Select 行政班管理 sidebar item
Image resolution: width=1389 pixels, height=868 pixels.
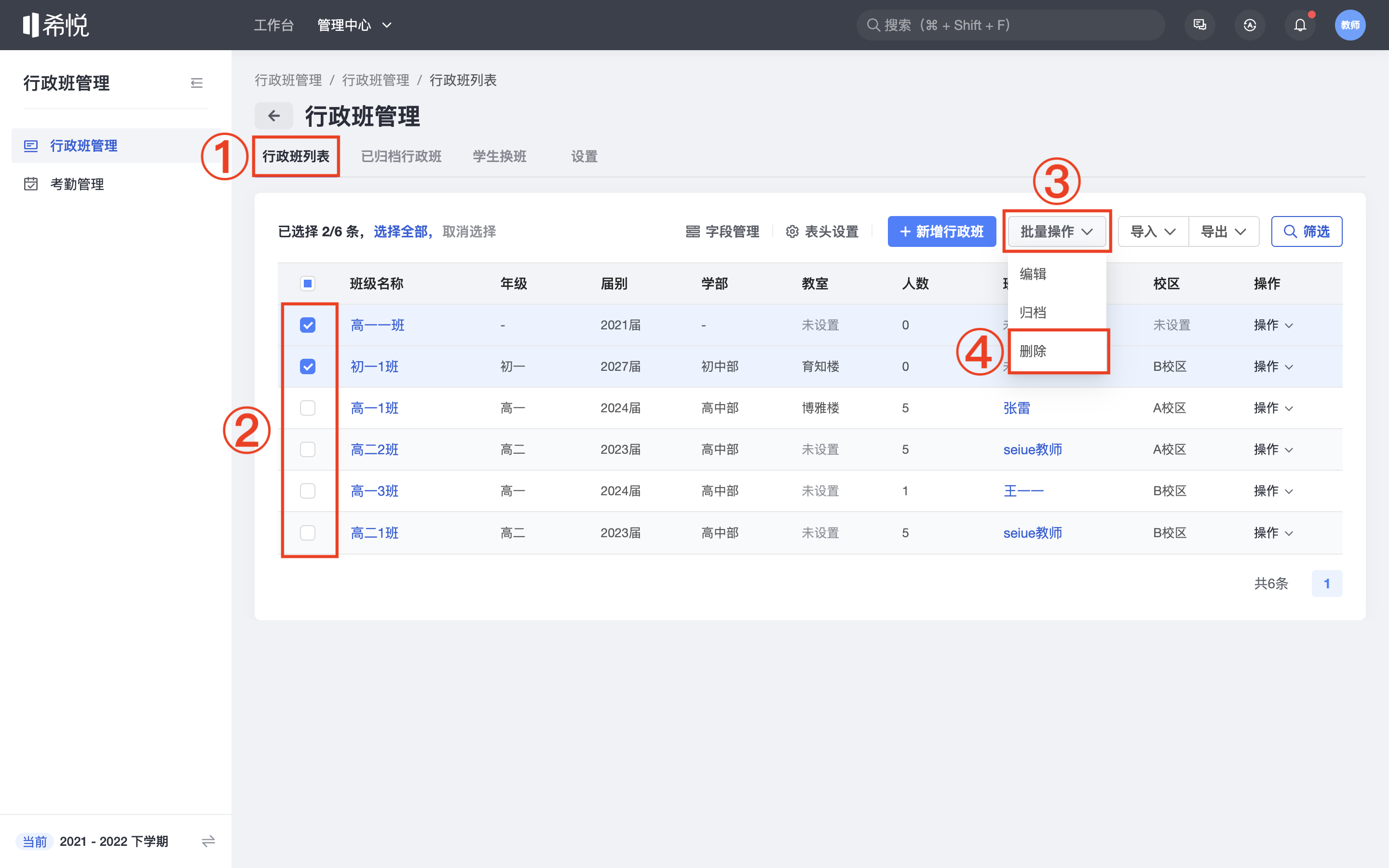click(x=116, y=146)
